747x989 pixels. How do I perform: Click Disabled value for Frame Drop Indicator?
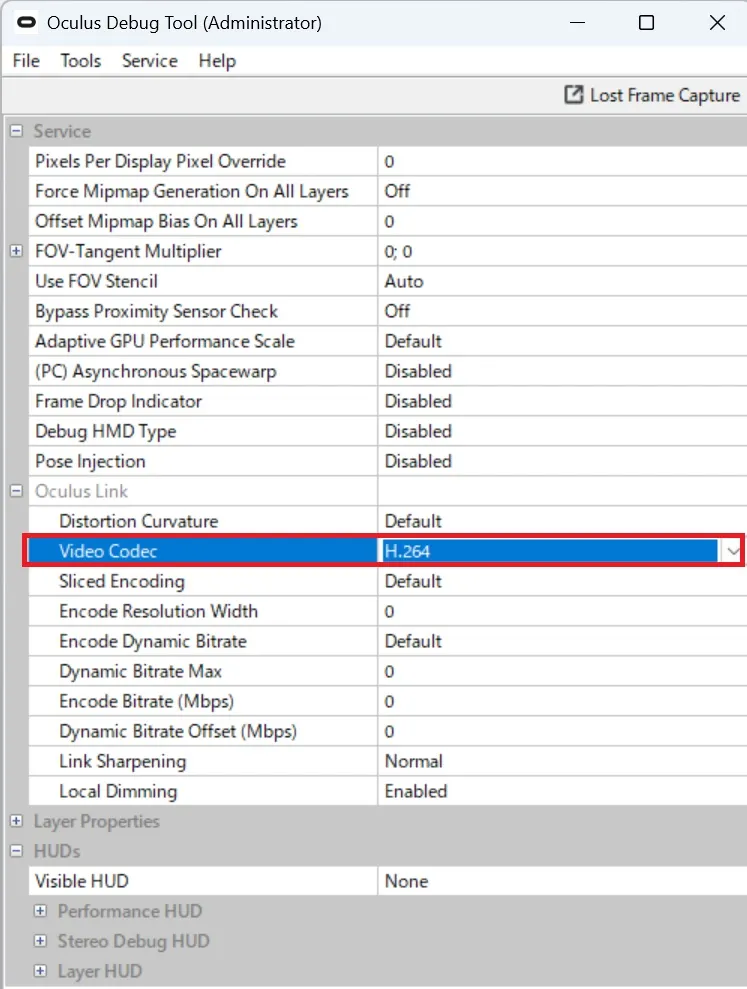pyautogui.click(x=418, y=401)
